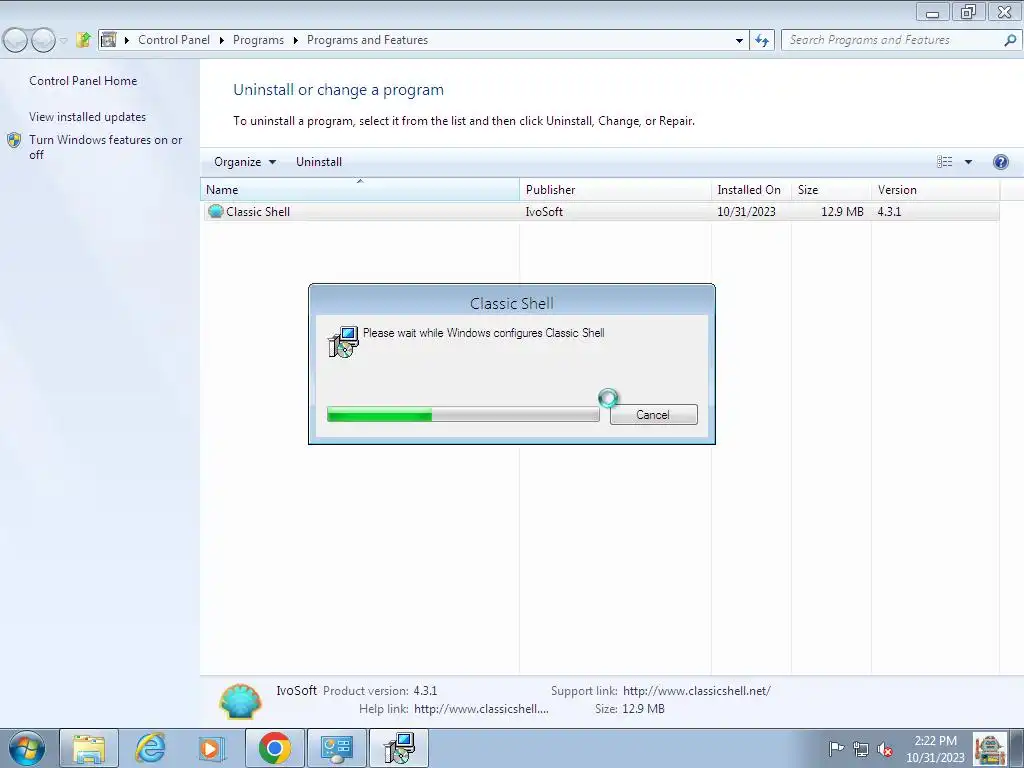
Task: Select the Classic Shell shell icon in the list
Action: [x=216, y=211]
